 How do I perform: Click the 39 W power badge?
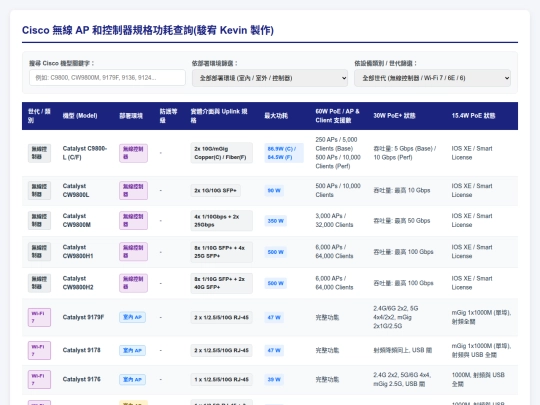pos(274,380)
